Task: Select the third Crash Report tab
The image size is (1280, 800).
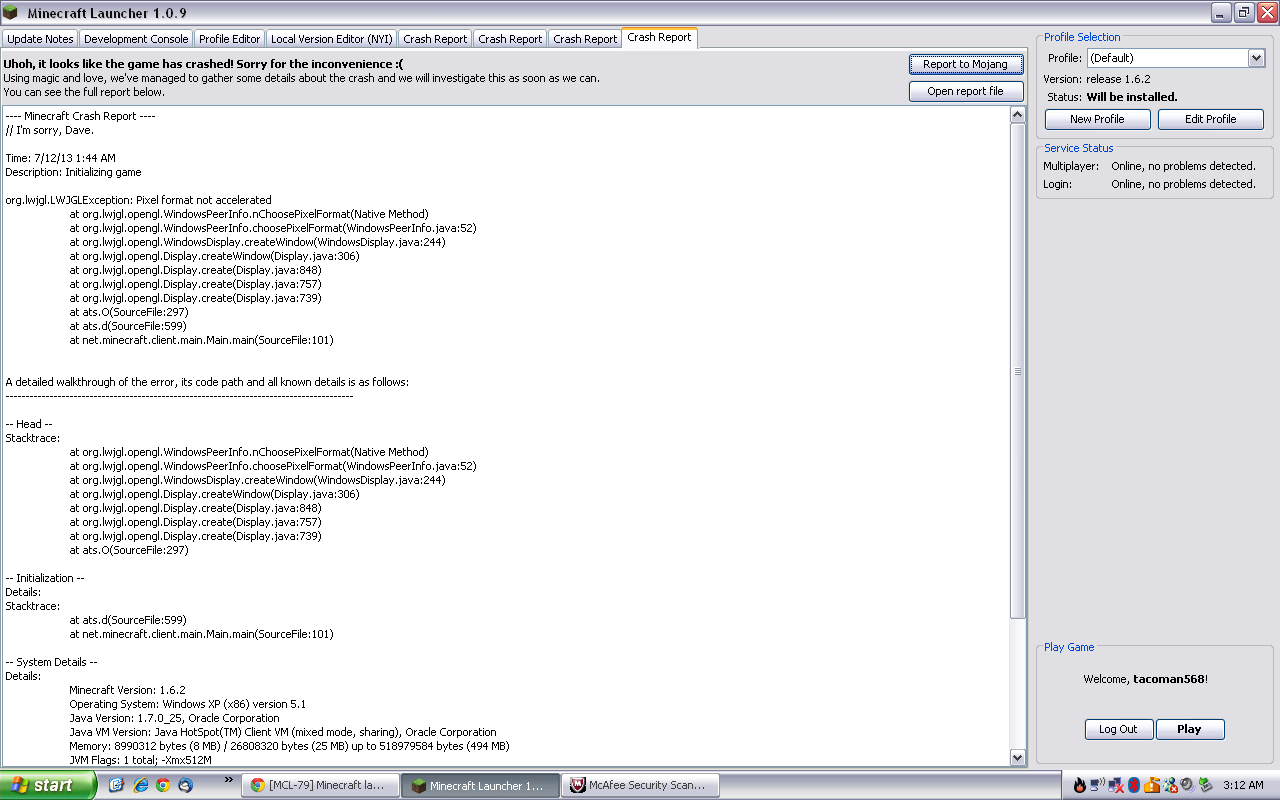Action: pyautogui.click(x=585, y=39)
